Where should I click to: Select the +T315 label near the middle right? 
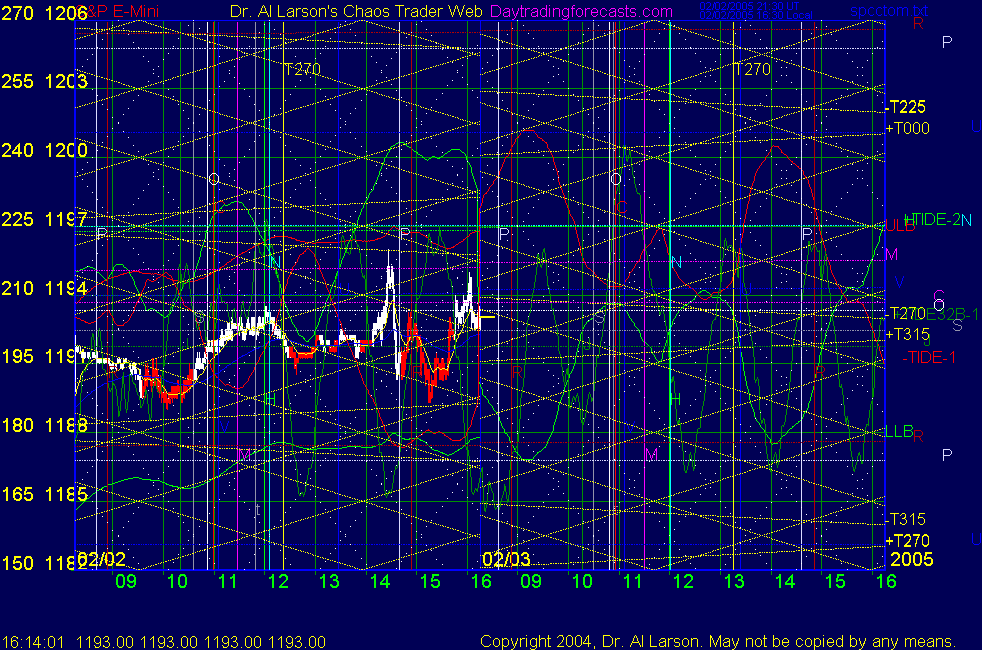coord(908,334)
